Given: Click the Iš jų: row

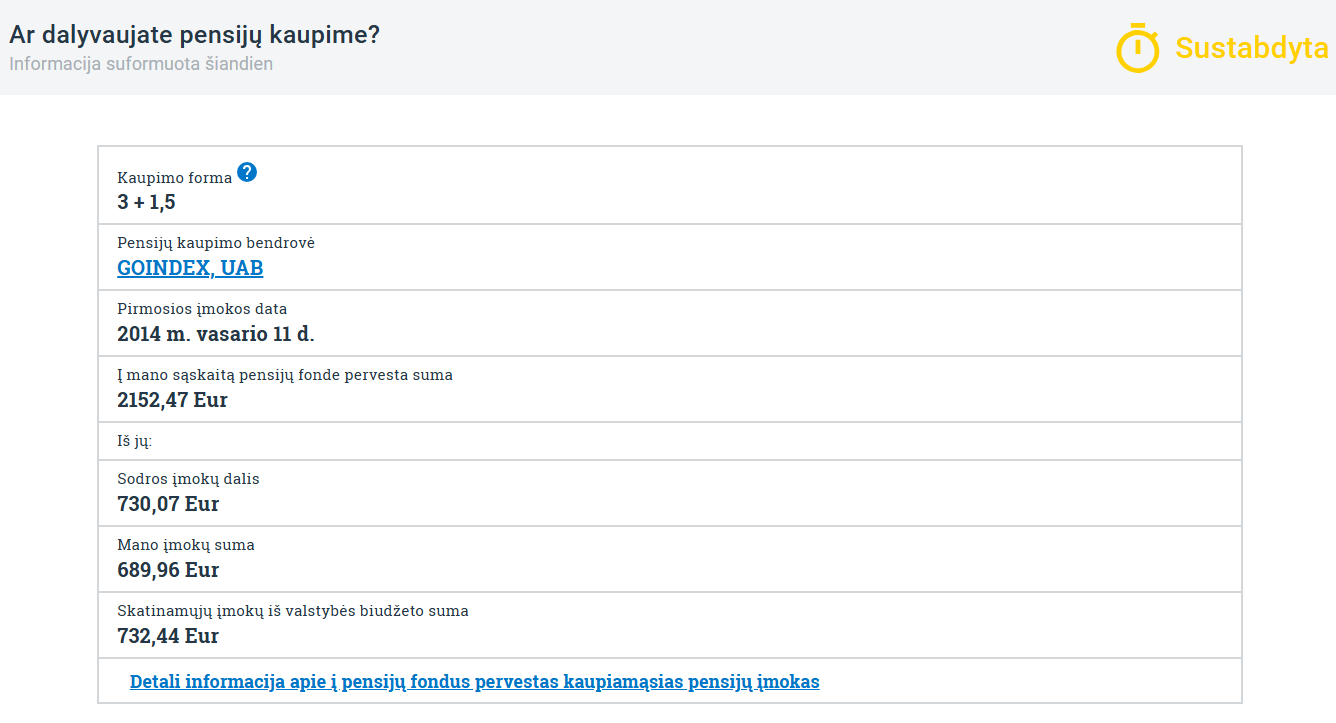Looking at the screenshot, I should tap(135, 441).
